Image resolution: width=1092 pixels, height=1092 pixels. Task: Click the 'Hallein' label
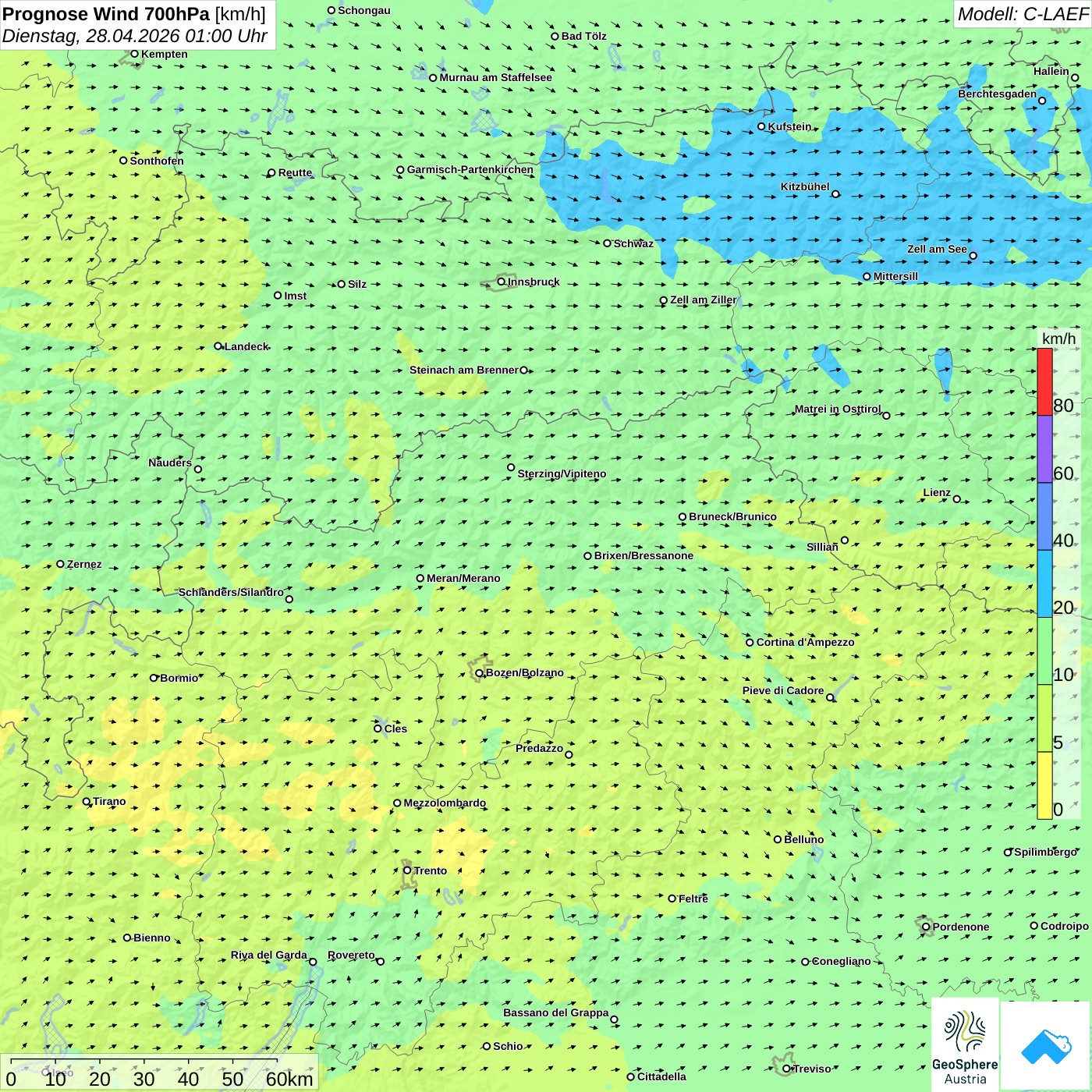[1051, 71]
